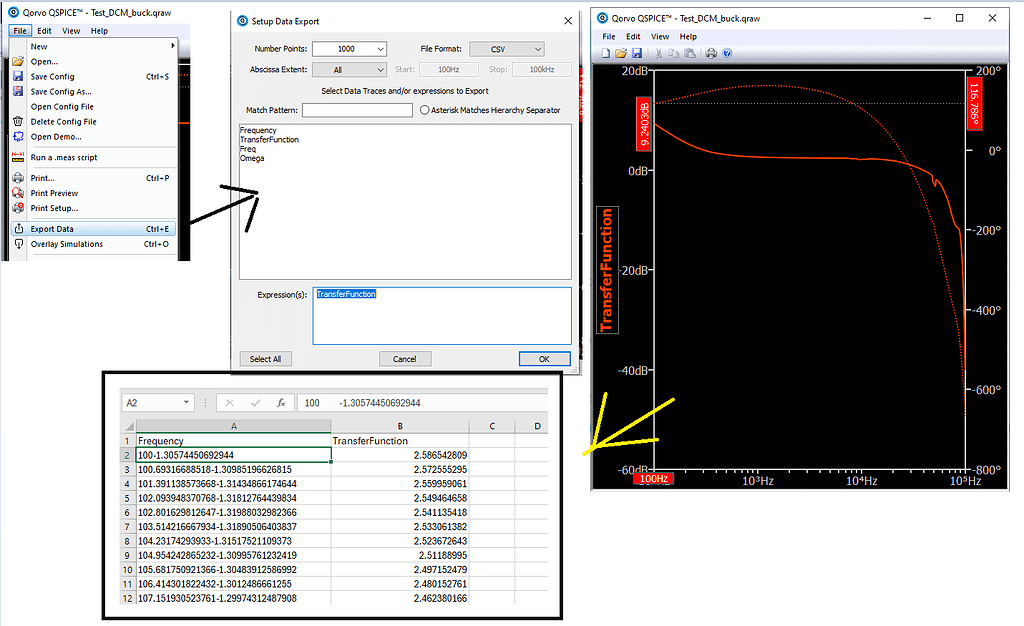Confirm export with the OK button
Image resolution: width=1024 pixels, height=626 pixels.
pyautogui.click(x=544, y=358)
